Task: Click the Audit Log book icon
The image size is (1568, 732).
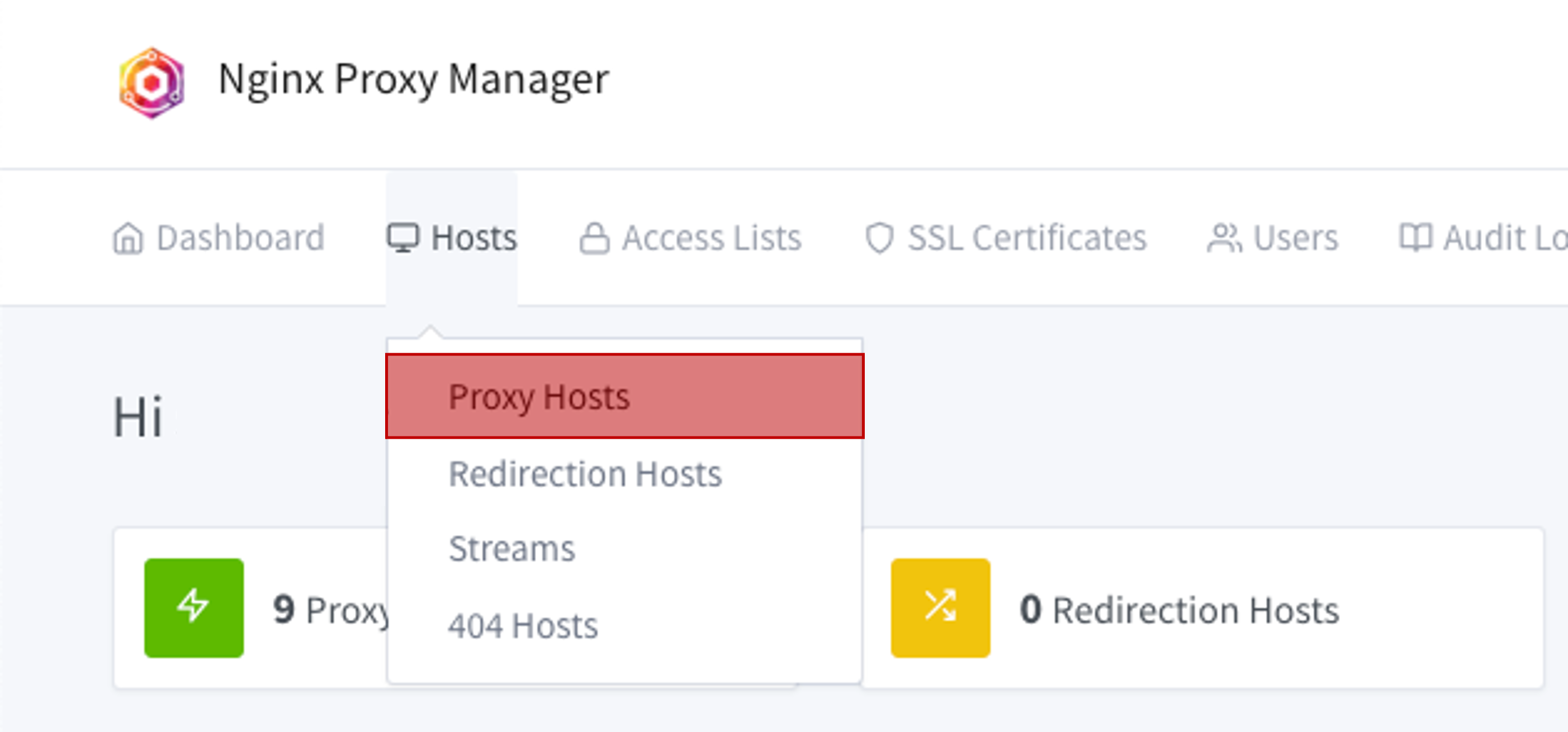Action: click(1415, 237)
